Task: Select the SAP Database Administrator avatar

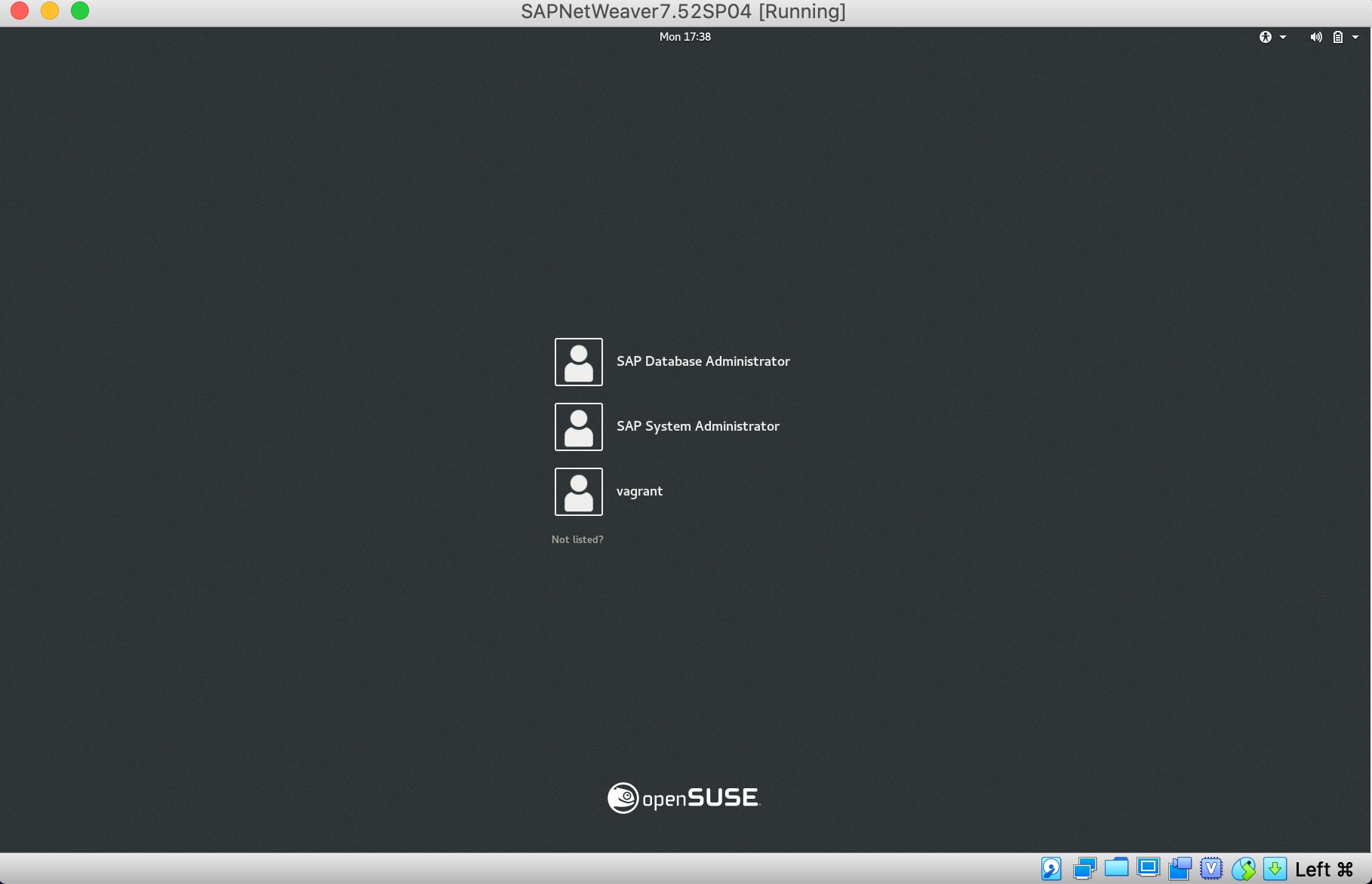Action: (x=579, y=362)
